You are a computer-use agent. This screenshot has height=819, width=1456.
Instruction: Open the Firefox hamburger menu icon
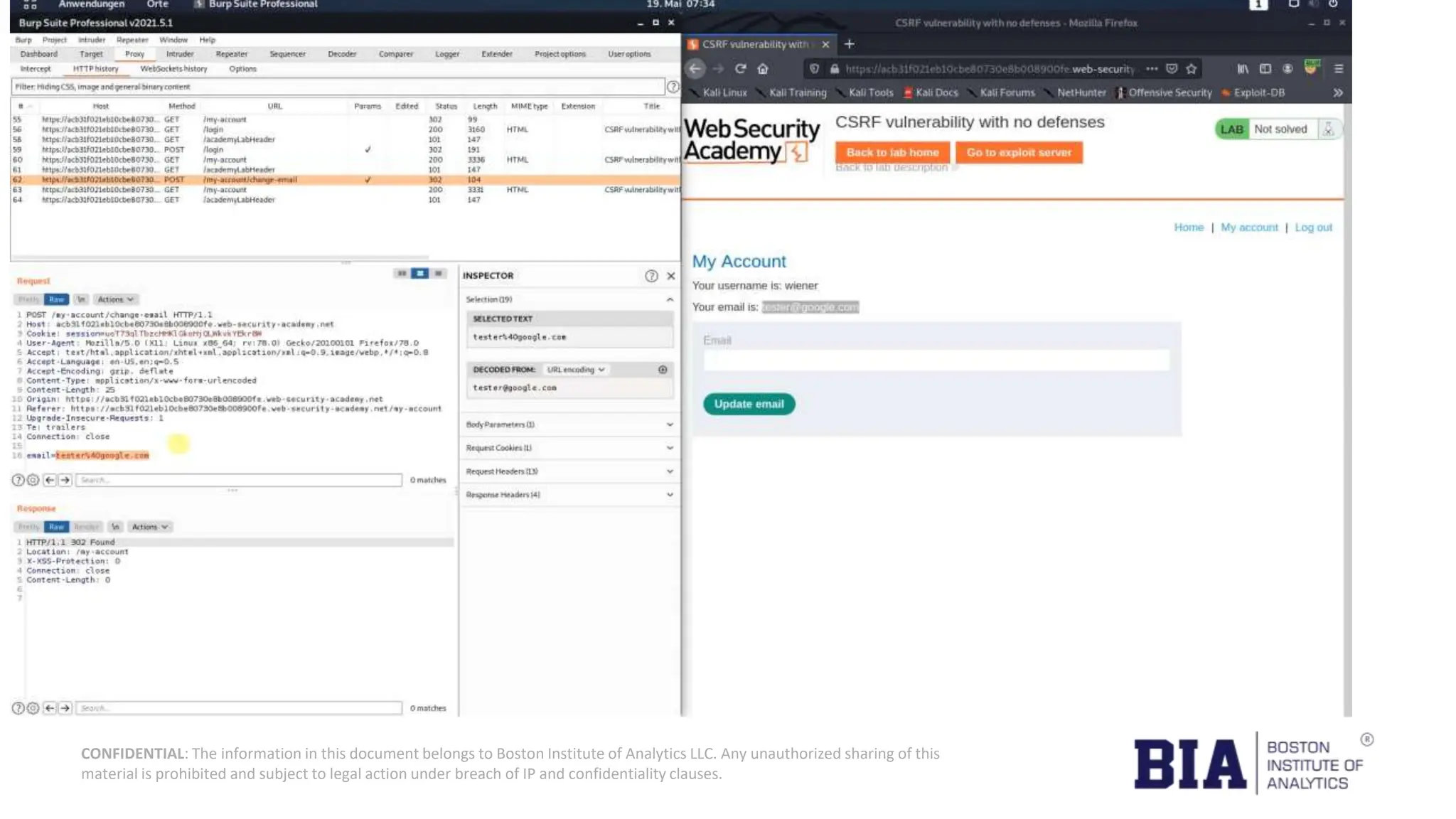[1339, 69]
